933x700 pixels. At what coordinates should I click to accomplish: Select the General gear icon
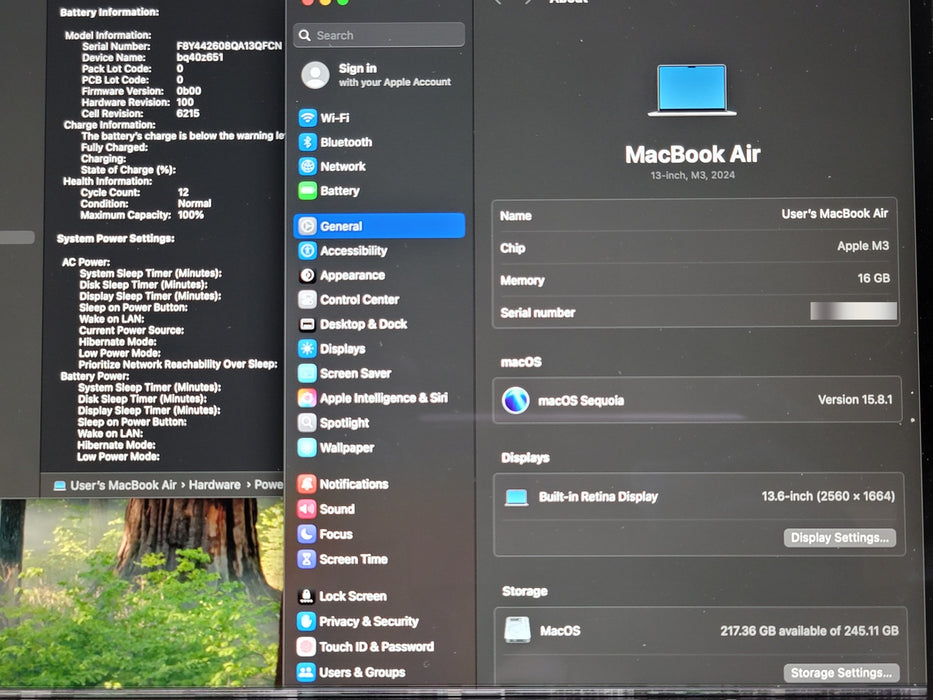tap(307, 226)
